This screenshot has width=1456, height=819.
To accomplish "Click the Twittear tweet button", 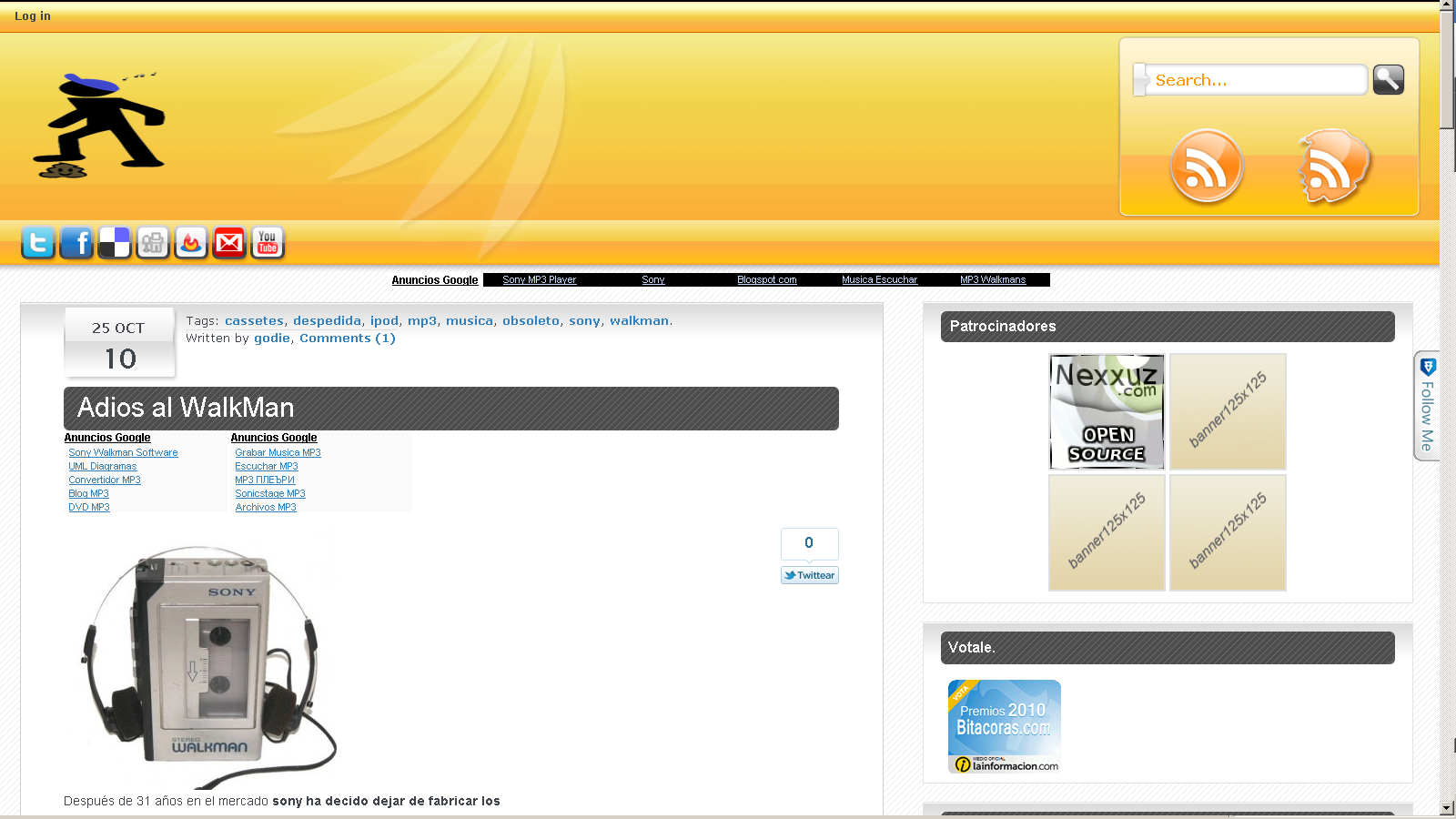I will pyautogui.click(x=810, y=575).
